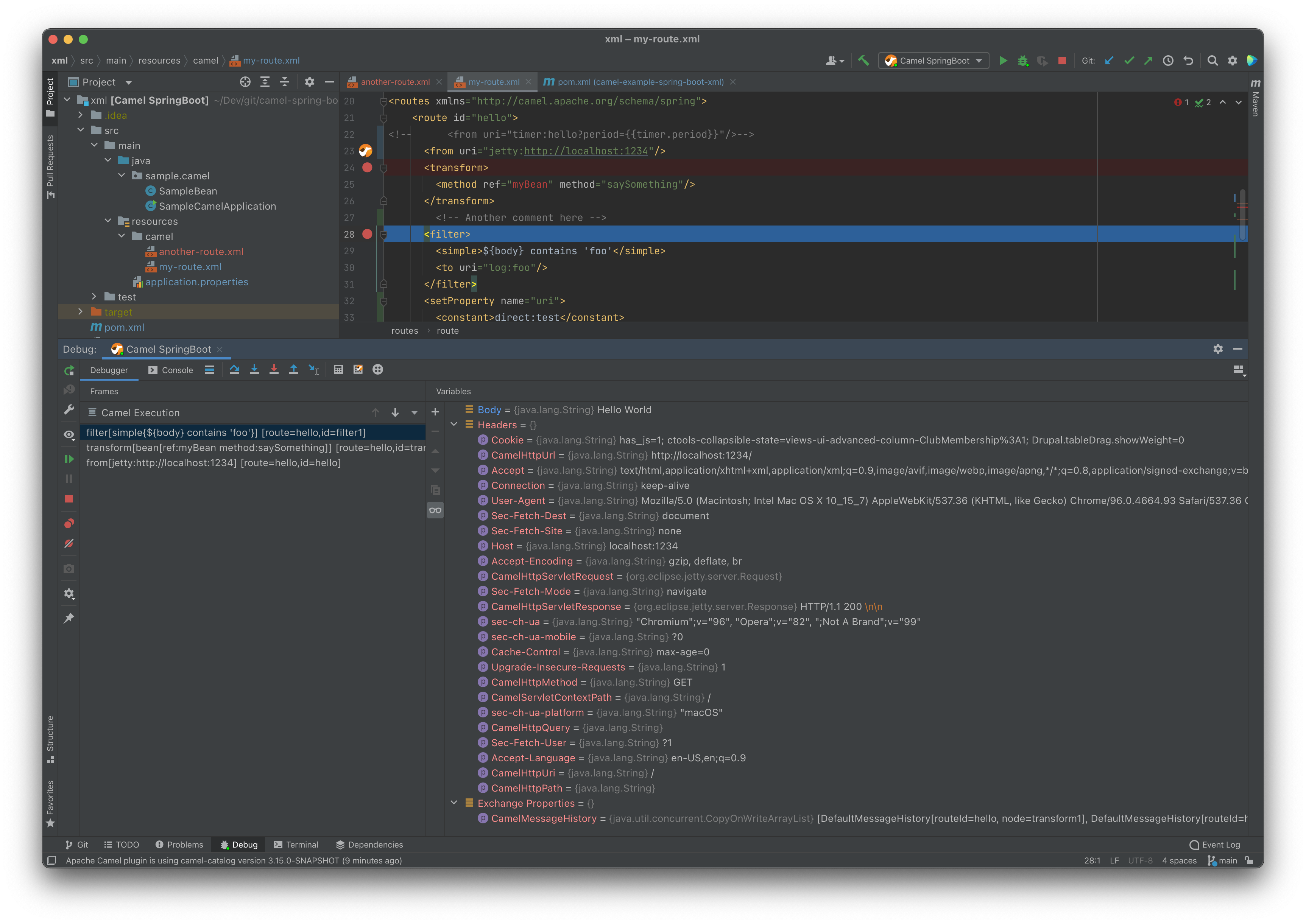Stop the debug session via the red square

coord(69,499)
